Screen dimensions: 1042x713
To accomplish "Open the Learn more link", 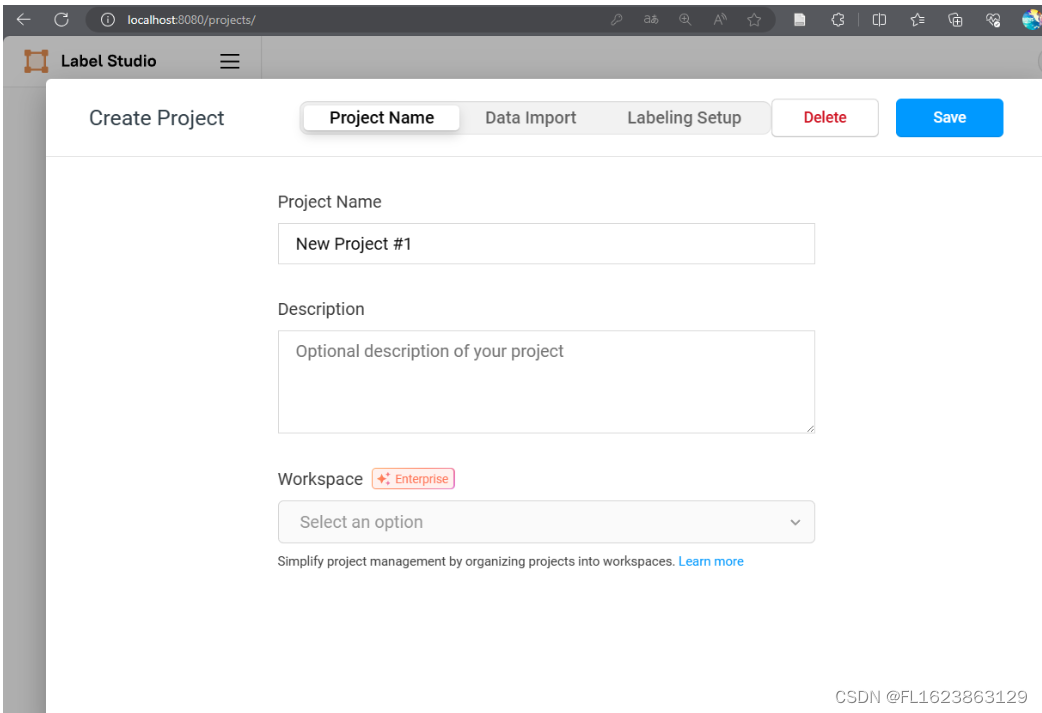I will (711, 562).
